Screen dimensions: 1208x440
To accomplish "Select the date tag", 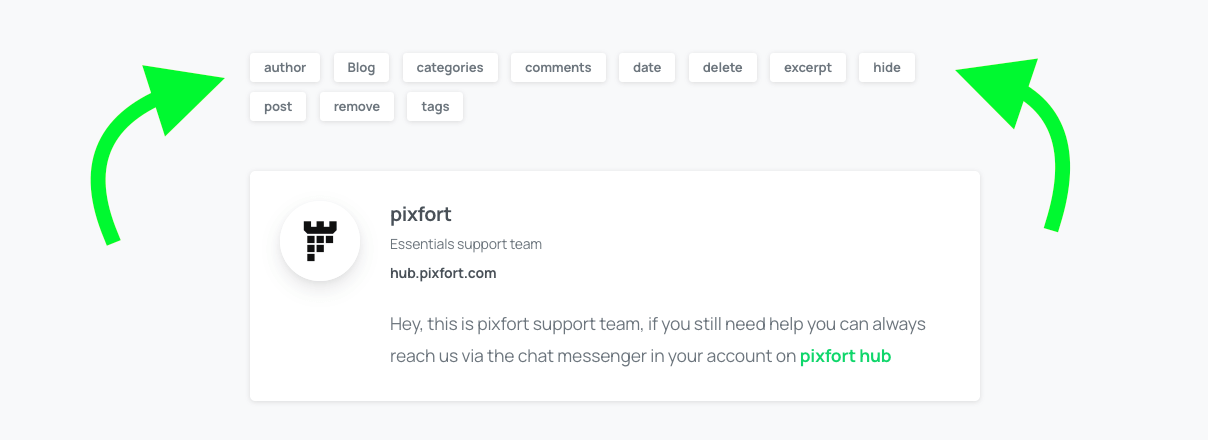I will [x=647, y=68].
